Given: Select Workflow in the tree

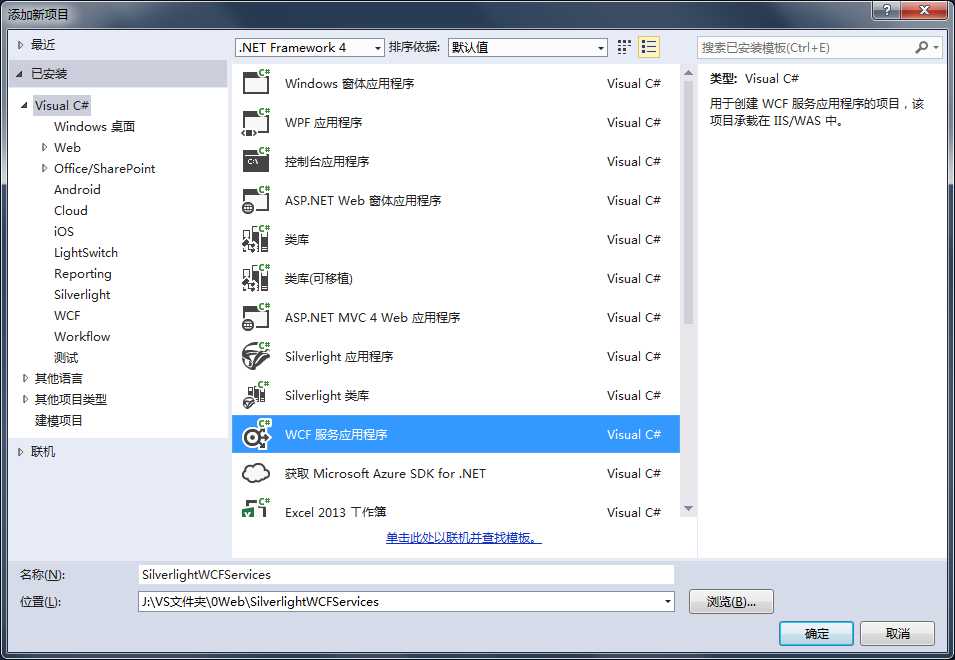Looking at the screenshot, I should click(x=82, y=337).
